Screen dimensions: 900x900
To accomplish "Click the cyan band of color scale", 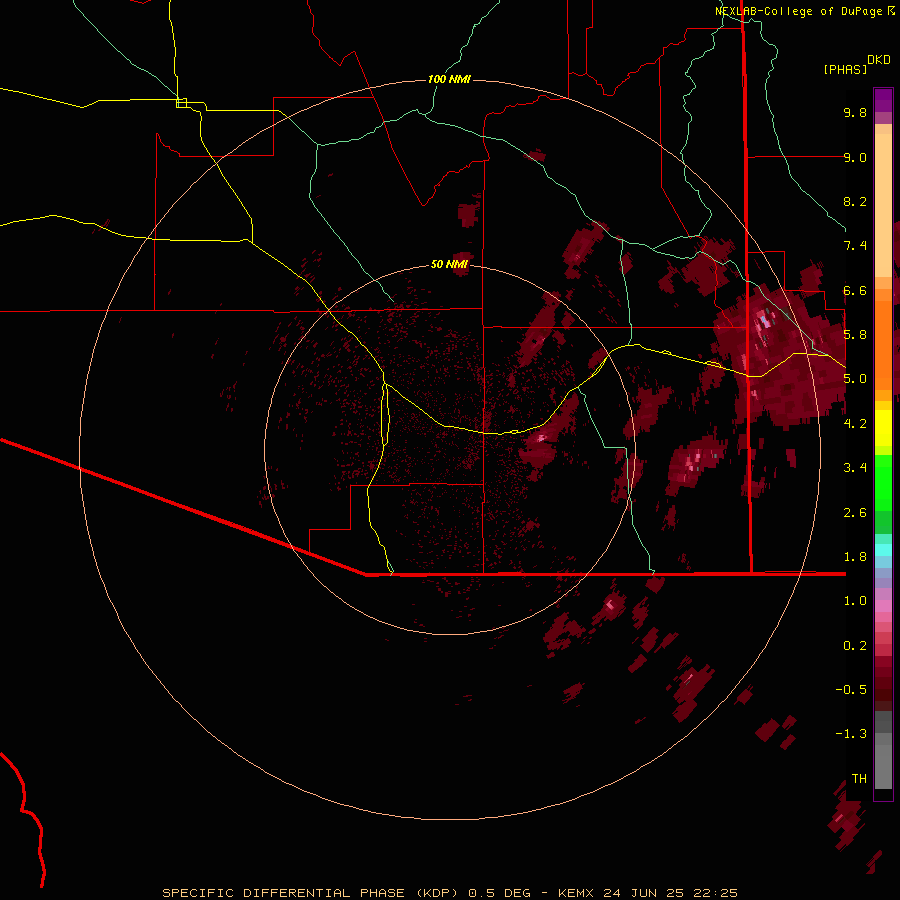I will tap(883, 550).
